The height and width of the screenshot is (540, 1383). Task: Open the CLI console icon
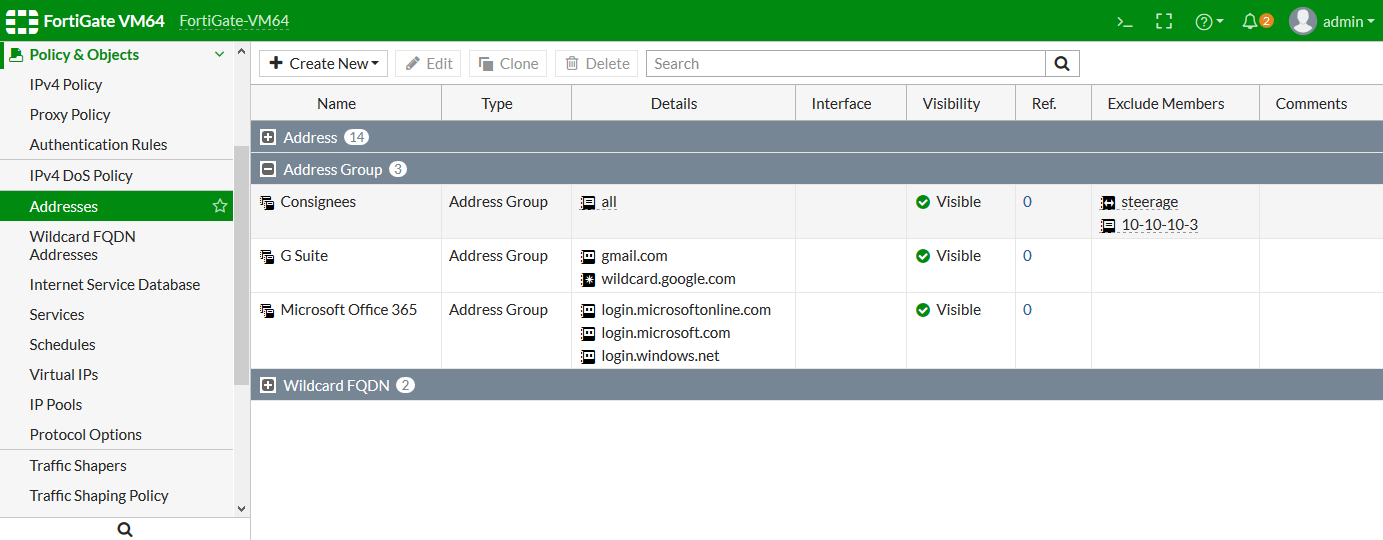click(x=1125, y=21)
